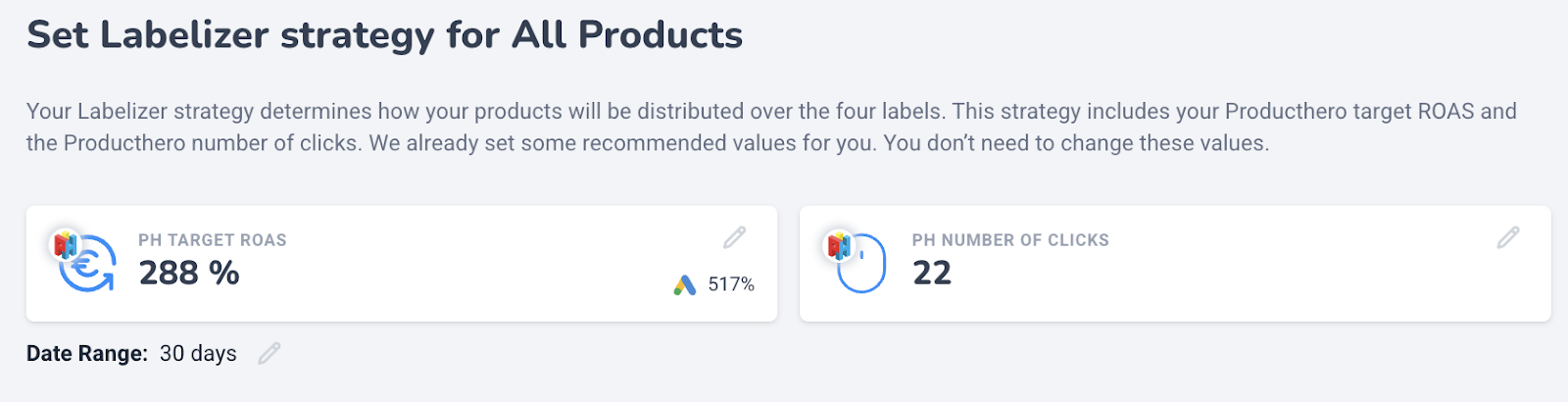Open the PH Number of Clicks card

pos(1175,264)
